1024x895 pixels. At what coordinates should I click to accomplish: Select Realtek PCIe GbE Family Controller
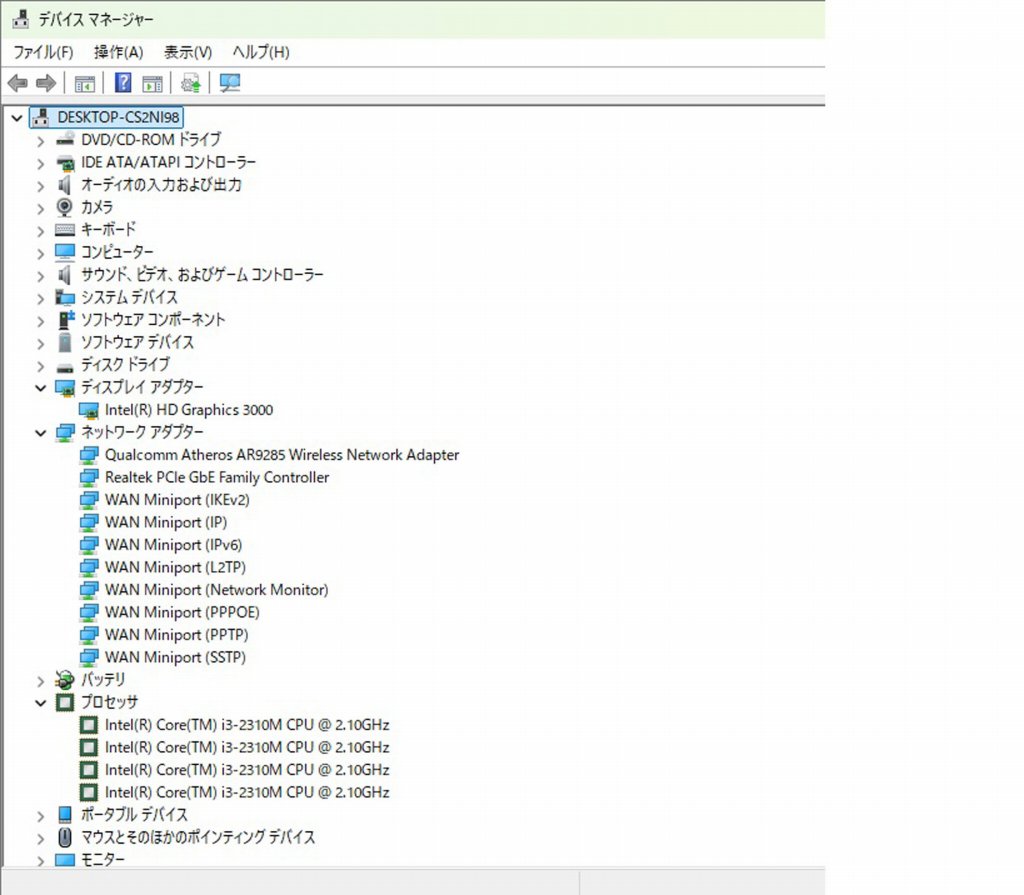216,478
